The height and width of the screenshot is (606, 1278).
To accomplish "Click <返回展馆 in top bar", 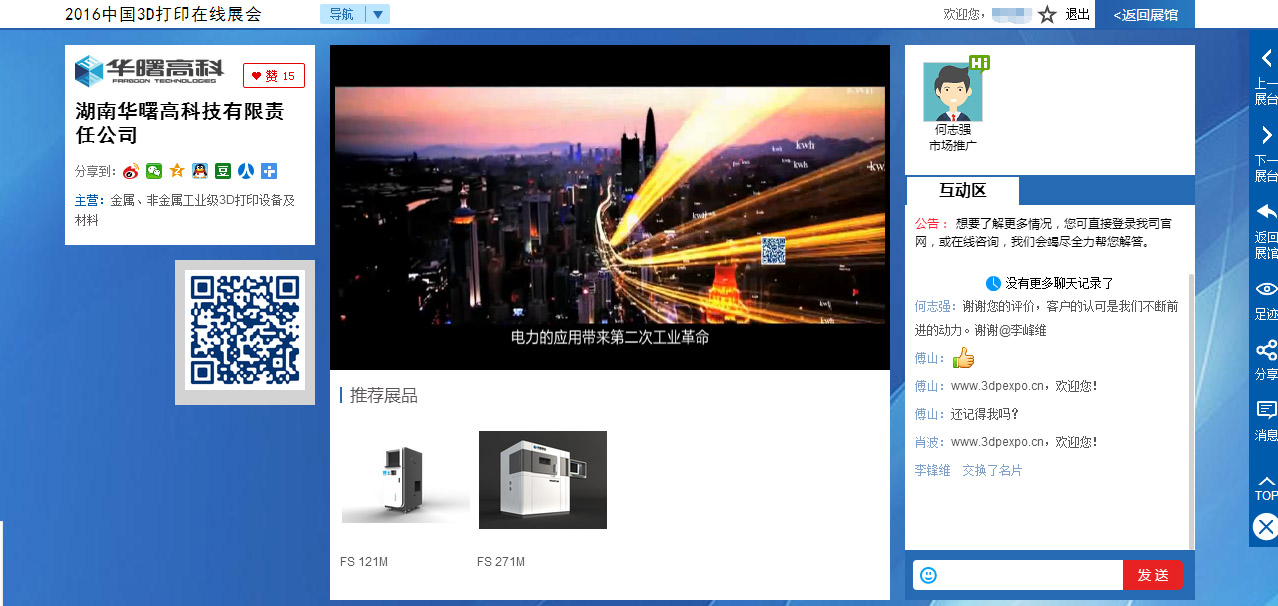I will click(x=1145, y=14).
